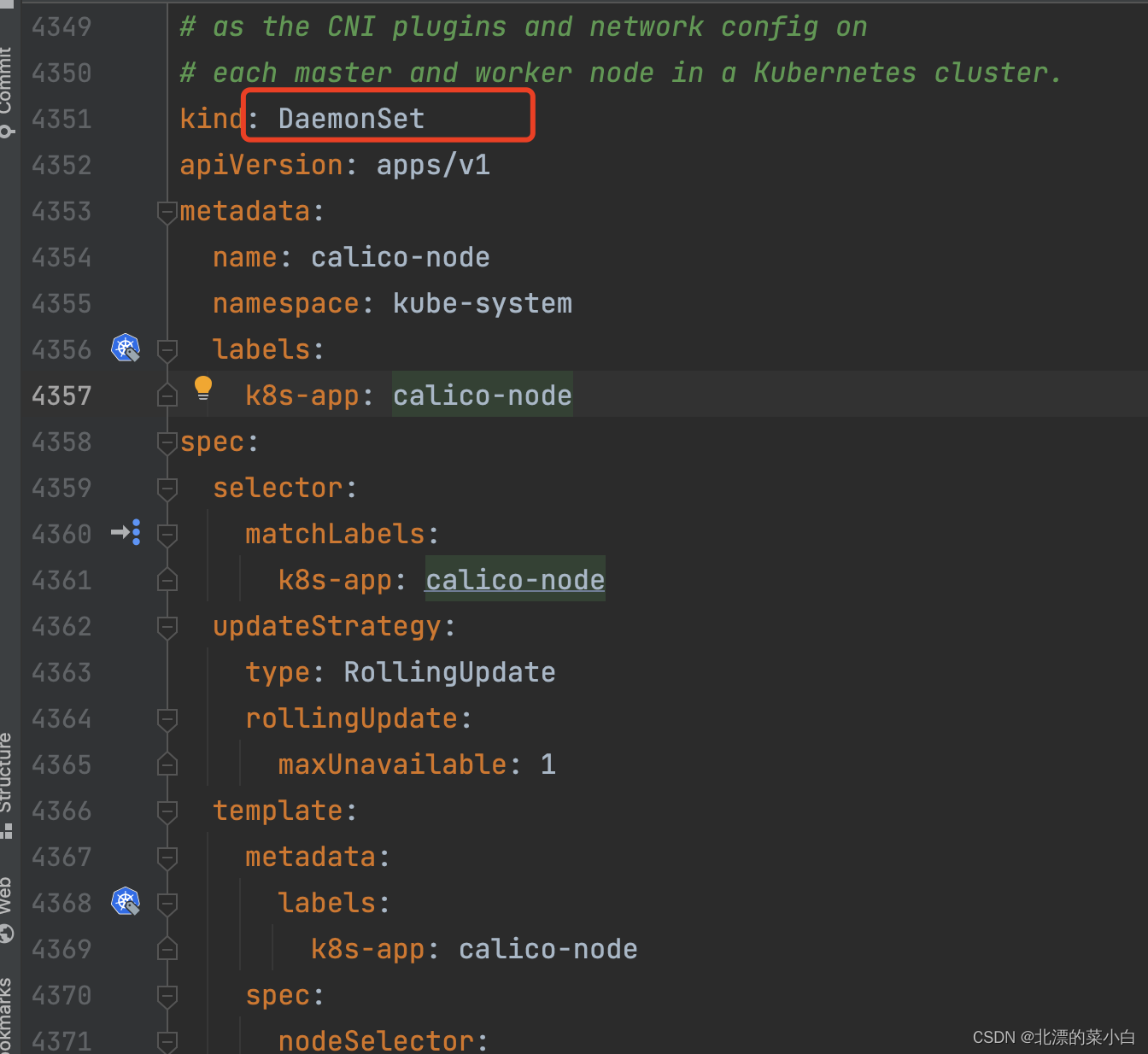Click the comment about master and worker node

pos(621,73)
